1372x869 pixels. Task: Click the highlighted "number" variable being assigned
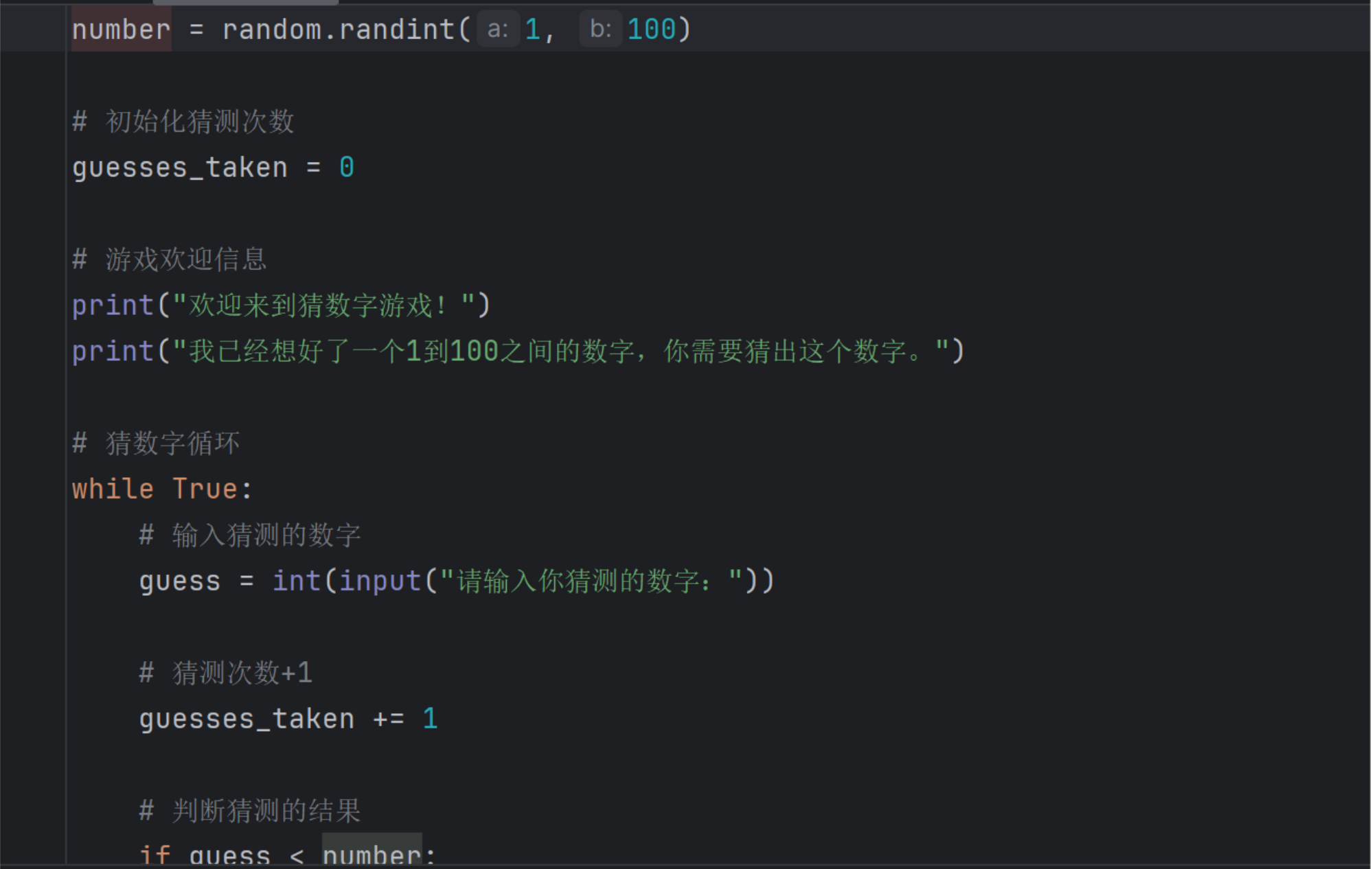click(121, 30)
